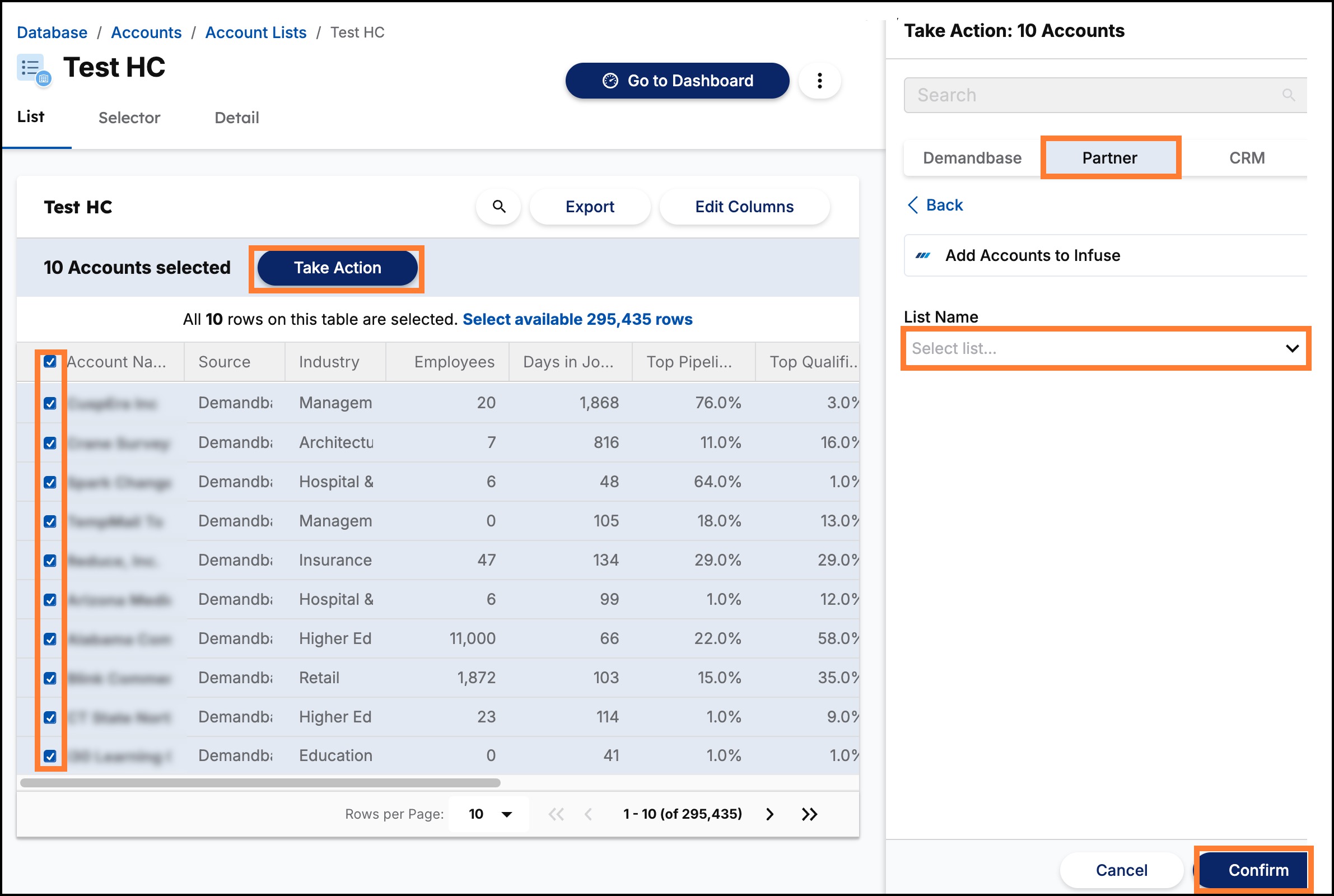Uncheck the row with 105 days
The image size is (1334, 896).
tap(50, 521)
